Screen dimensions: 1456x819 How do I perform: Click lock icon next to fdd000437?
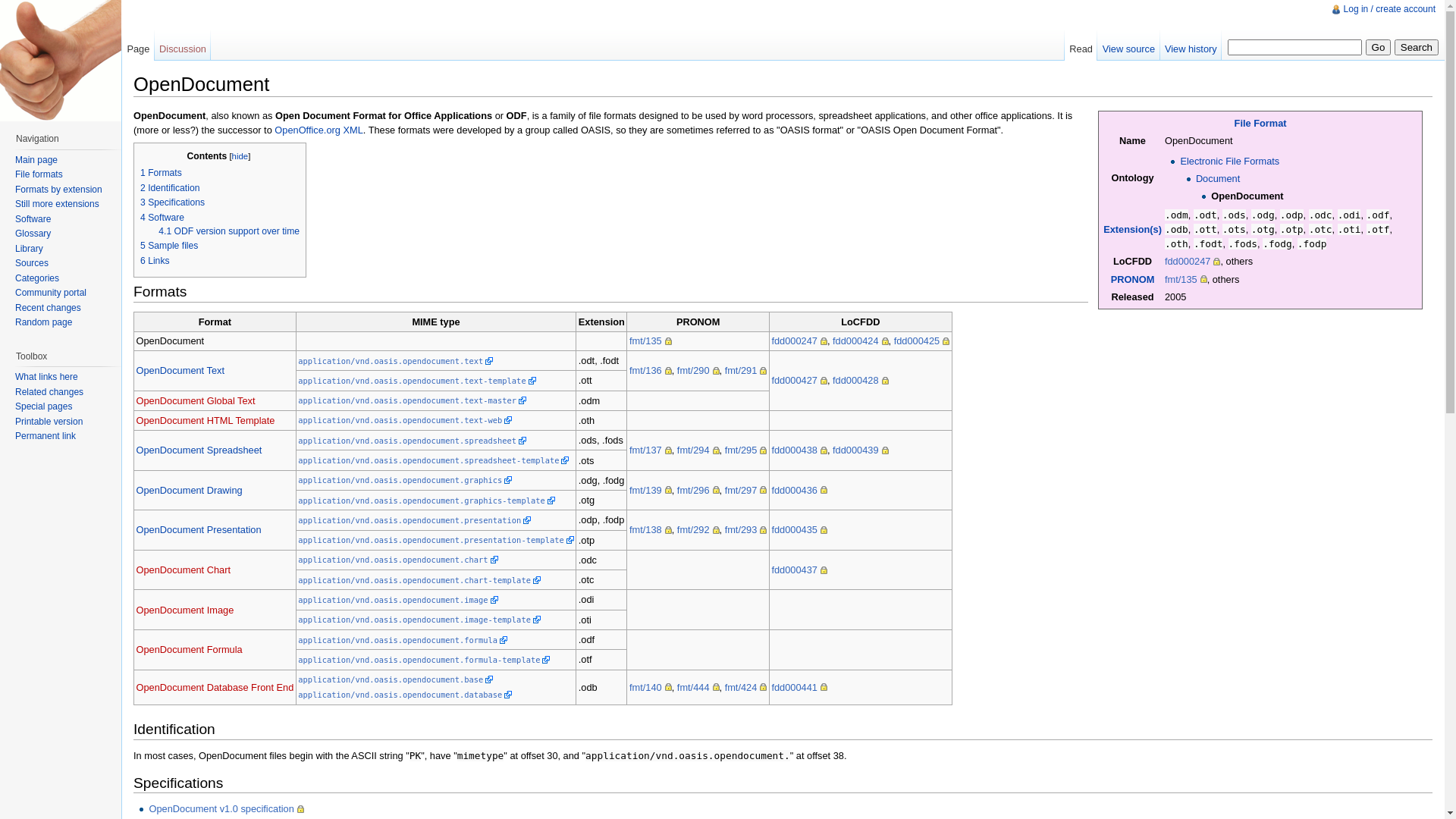(x=824, y=571)
